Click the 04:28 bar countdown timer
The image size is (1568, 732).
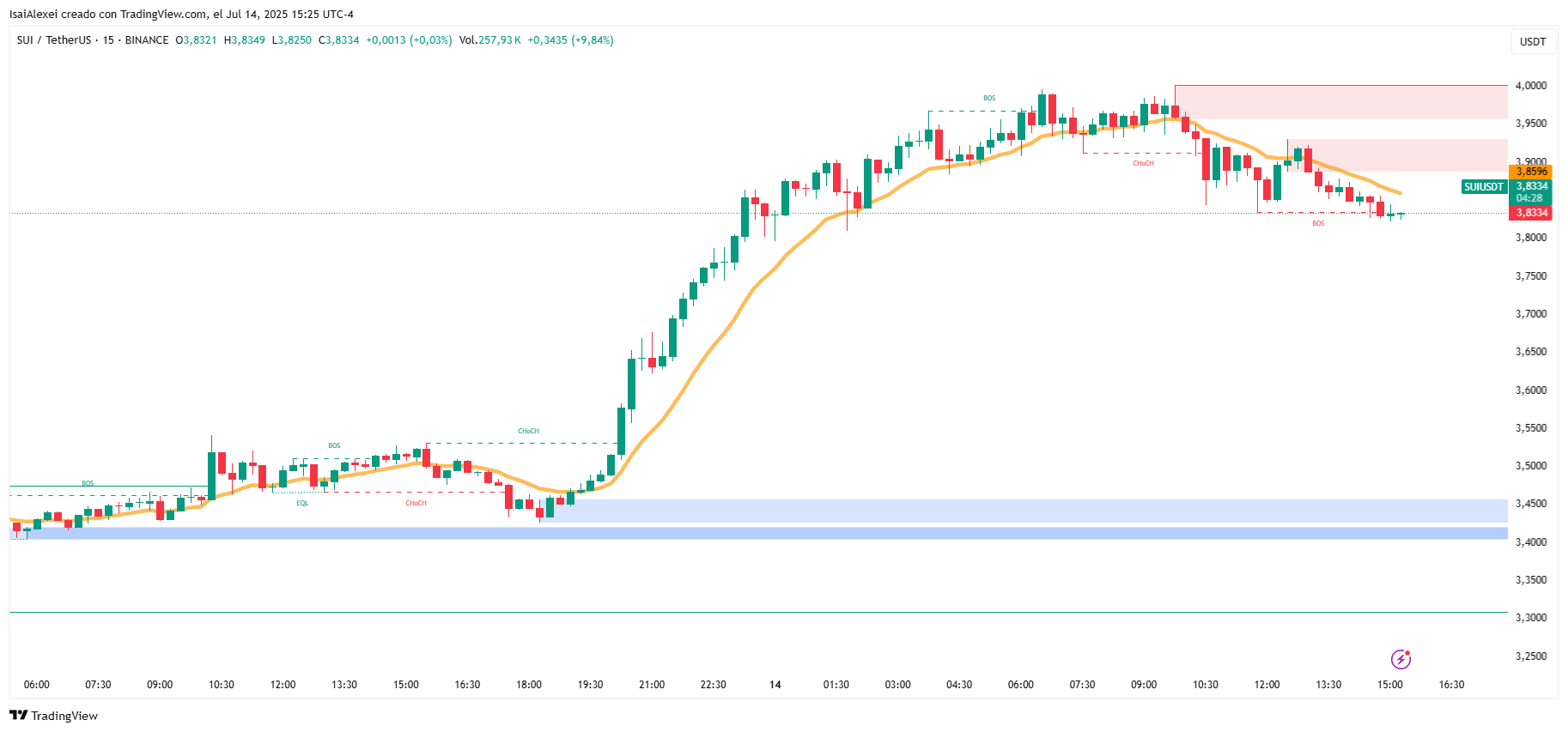coord(1531,198)
